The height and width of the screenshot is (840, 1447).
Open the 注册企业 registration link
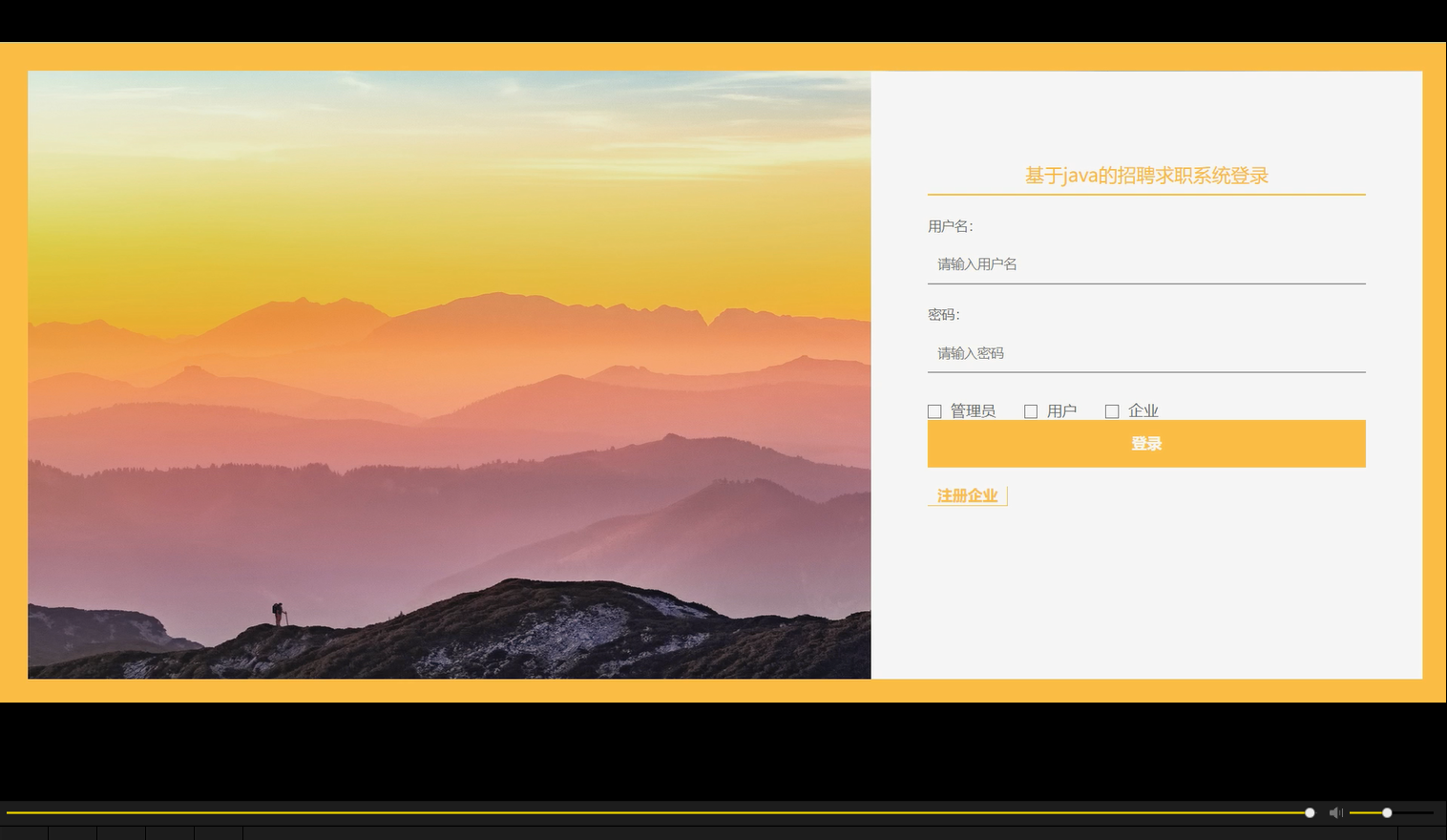(966, 495)
